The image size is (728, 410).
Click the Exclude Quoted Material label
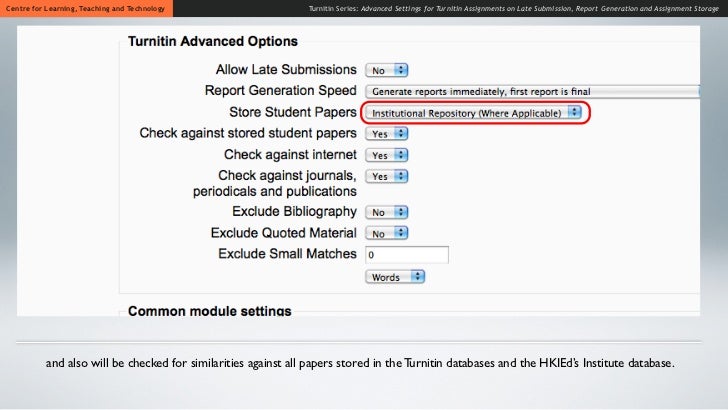click(284, 233)
